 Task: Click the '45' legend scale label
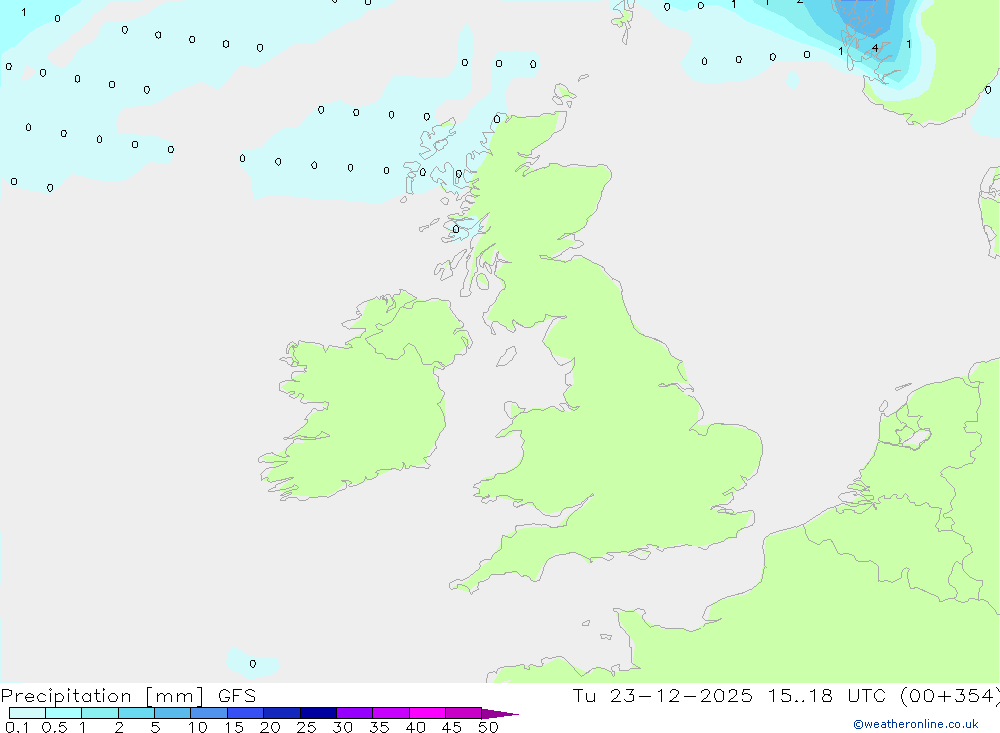click(x=452, y=727)
